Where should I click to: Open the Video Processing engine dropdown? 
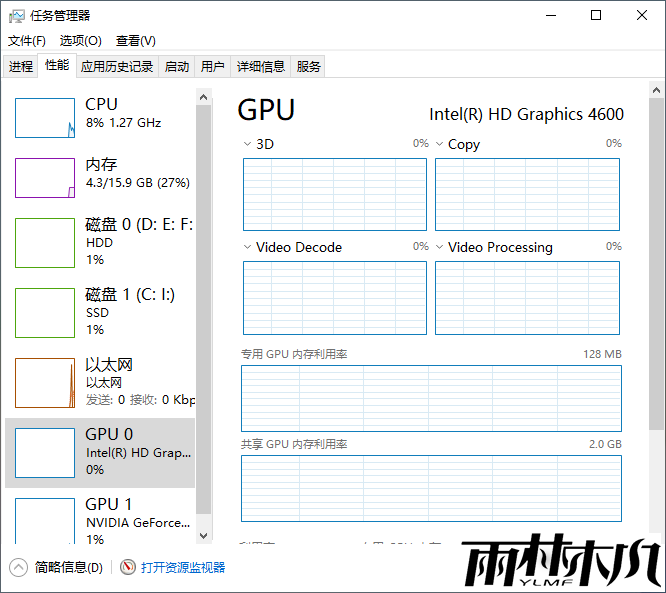[440, 247]
